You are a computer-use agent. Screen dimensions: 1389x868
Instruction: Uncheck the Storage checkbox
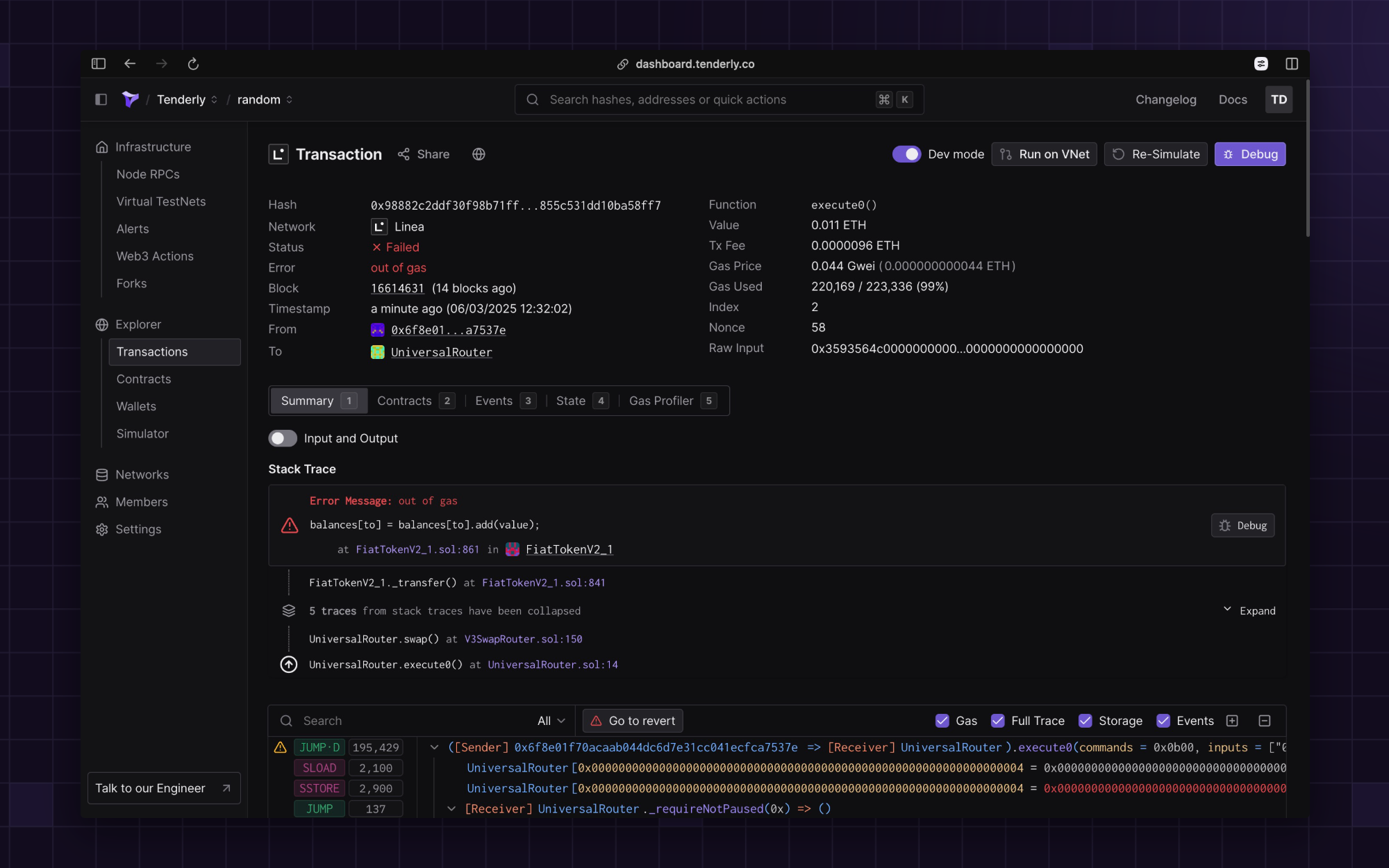point(1085,721)
